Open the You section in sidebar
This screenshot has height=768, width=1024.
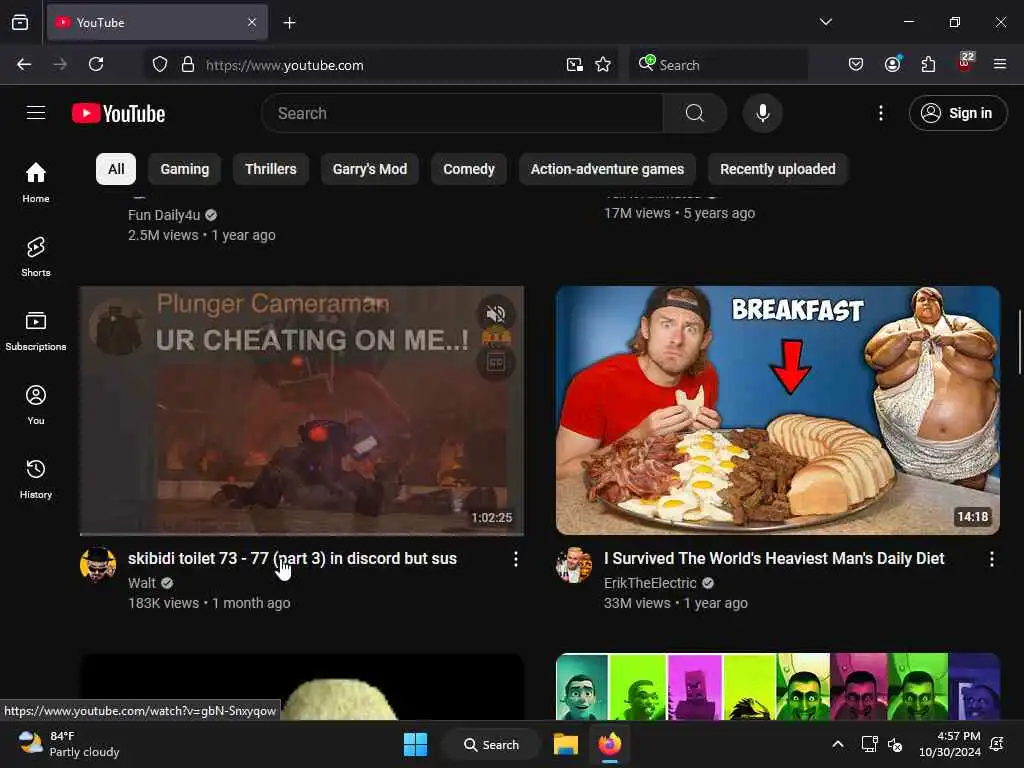pyautogui.click(x=36, y=405)
